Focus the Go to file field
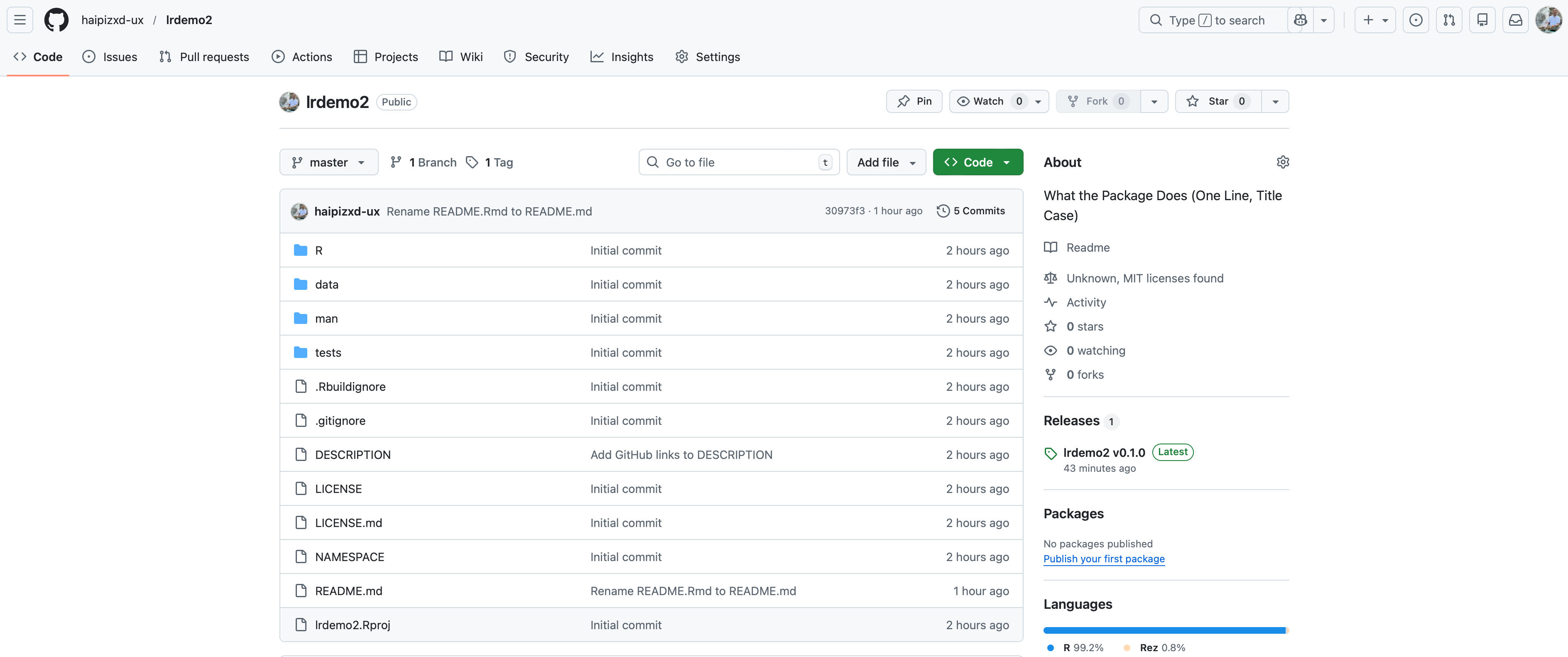The image size is (1568, 657). (x=738, y=162)
